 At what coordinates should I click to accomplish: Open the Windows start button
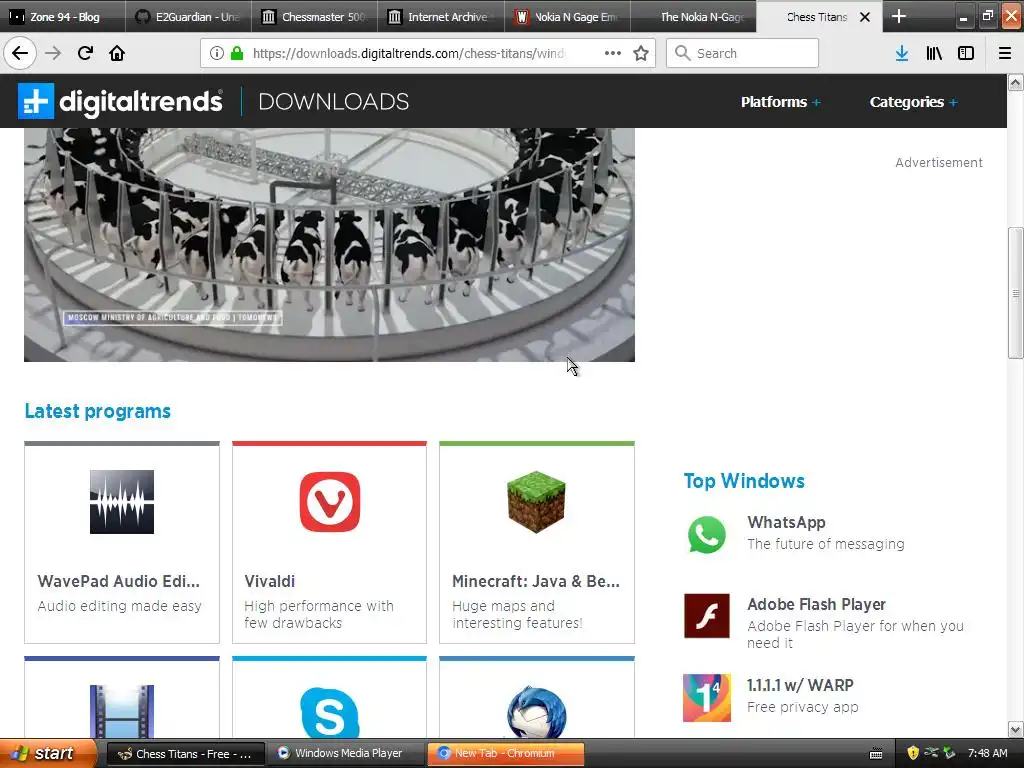coord(48,754)
